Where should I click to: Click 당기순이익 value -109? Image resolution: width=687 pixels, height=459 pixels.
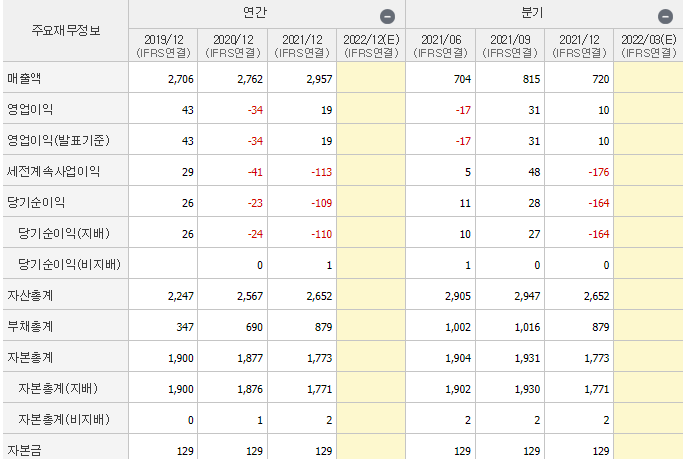tap(322, 203)
